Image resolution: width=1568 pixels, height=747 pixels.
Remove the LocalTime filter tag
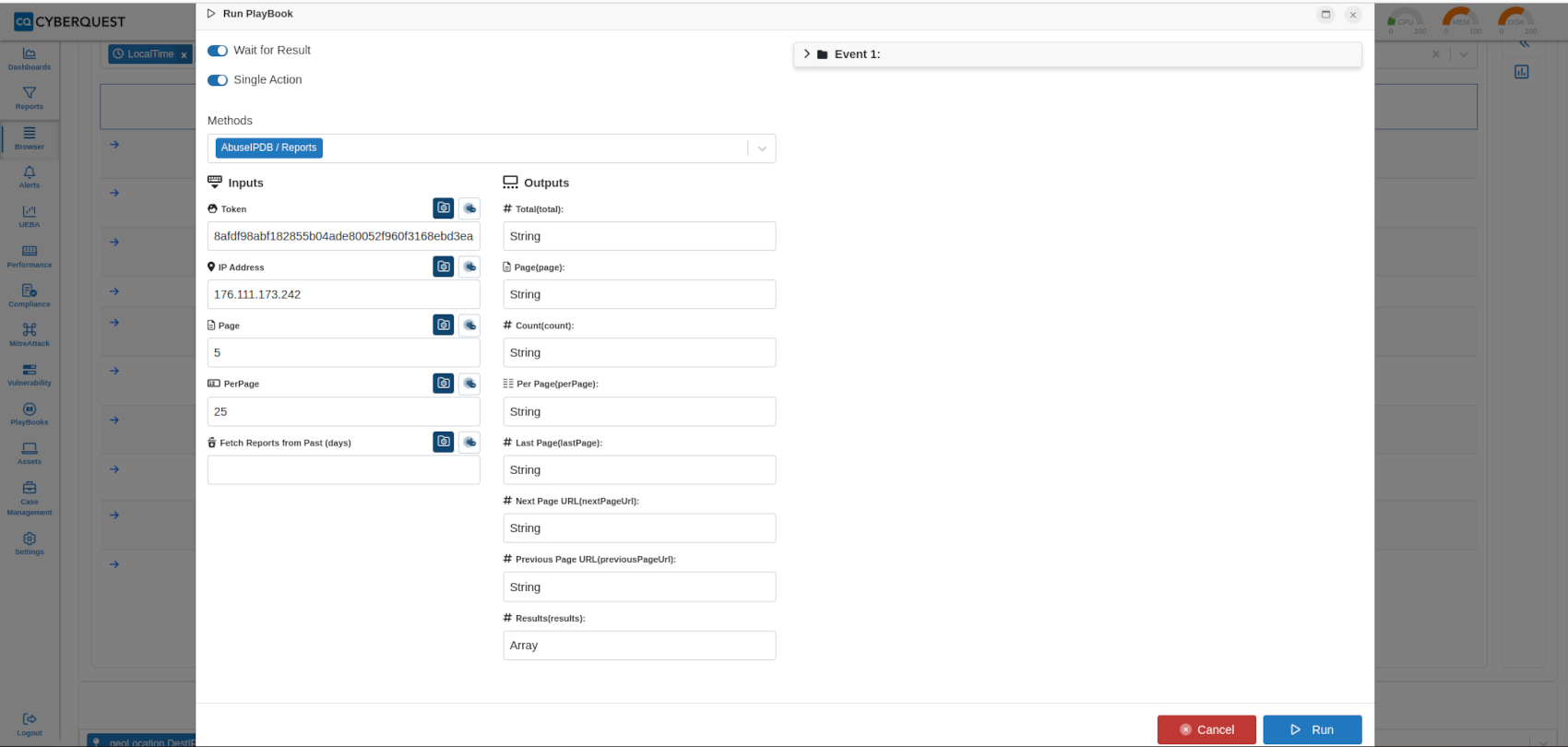(x=184, y=55)
